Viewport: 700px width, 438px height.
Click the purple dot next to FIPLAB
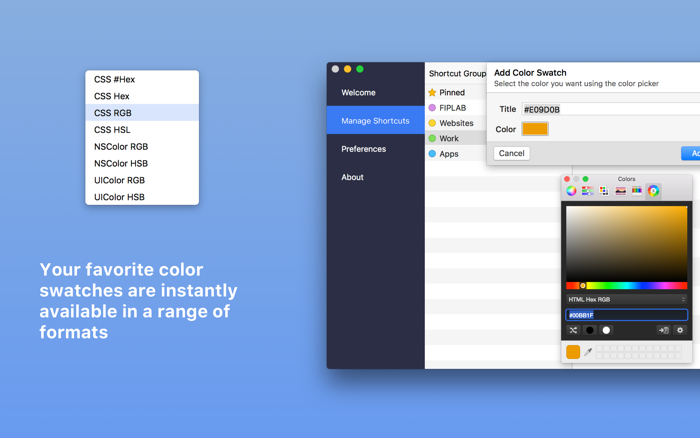click(432, 108)
